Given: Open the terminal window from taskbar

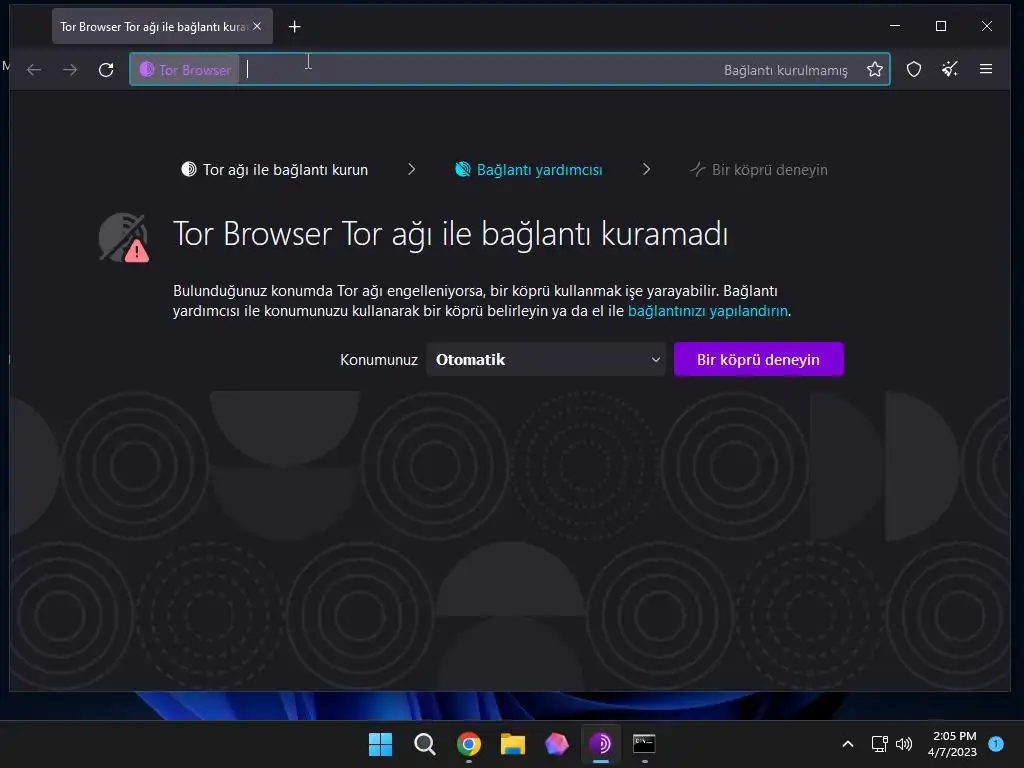Looking at the screenshot, I should click(645, 743).
